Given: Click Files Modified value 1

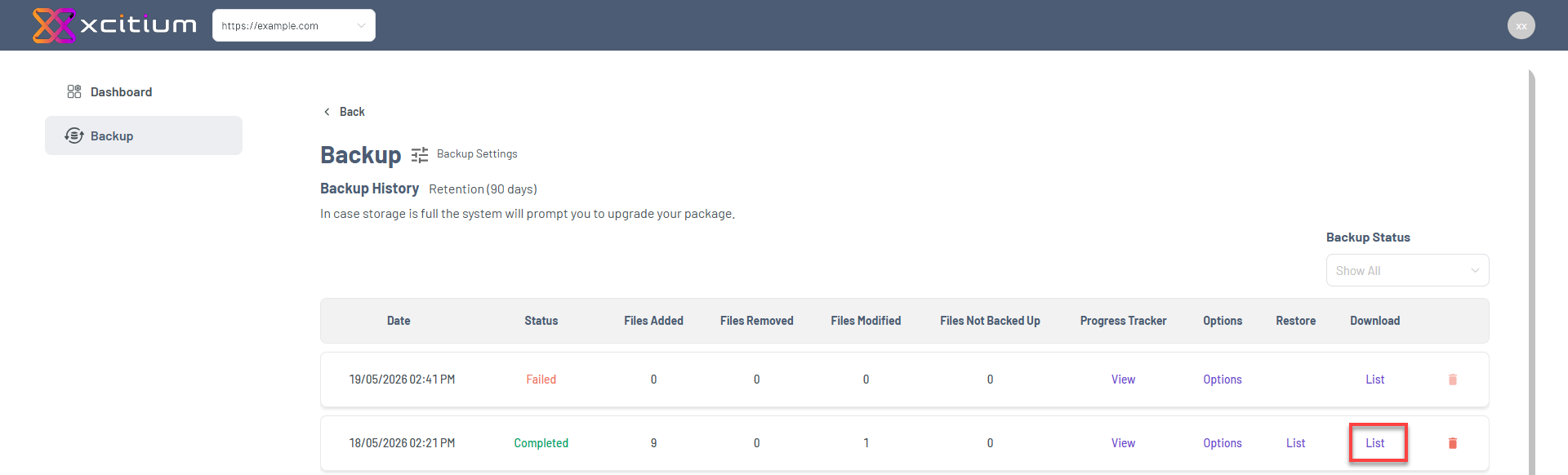Looking at the screenshot, I should point(866,443).
